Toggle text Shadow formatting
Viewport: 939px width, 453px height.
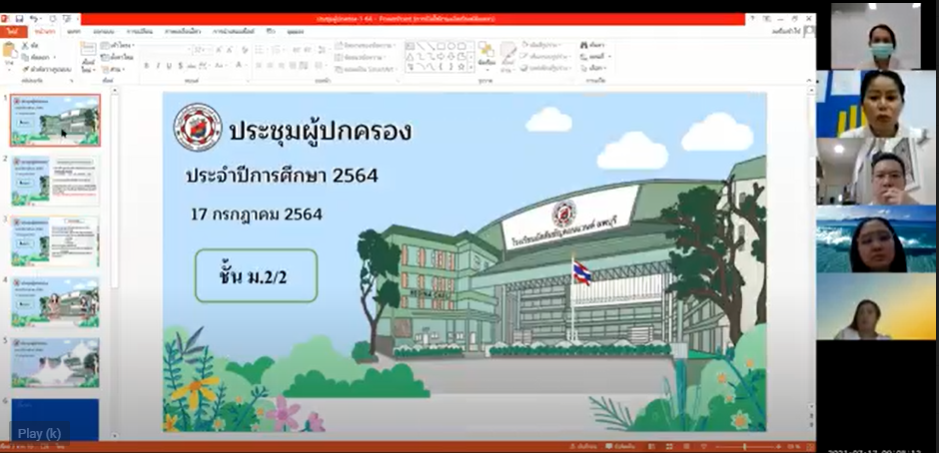pyautogui.click(x=181, y=65)
